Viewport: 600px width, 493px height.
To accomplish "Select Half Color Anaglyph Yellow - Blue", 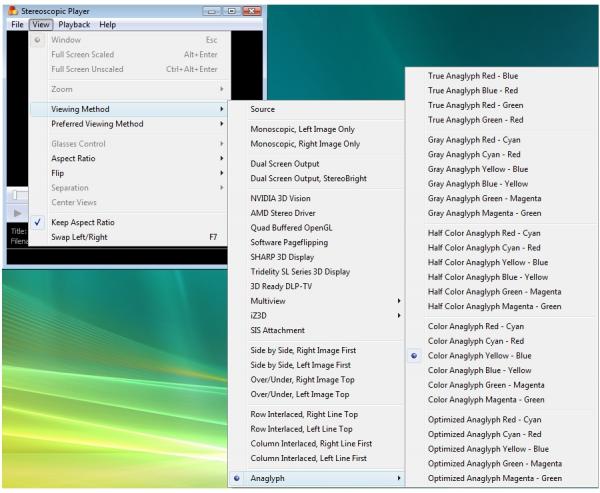I will click(x=501, y=262).
